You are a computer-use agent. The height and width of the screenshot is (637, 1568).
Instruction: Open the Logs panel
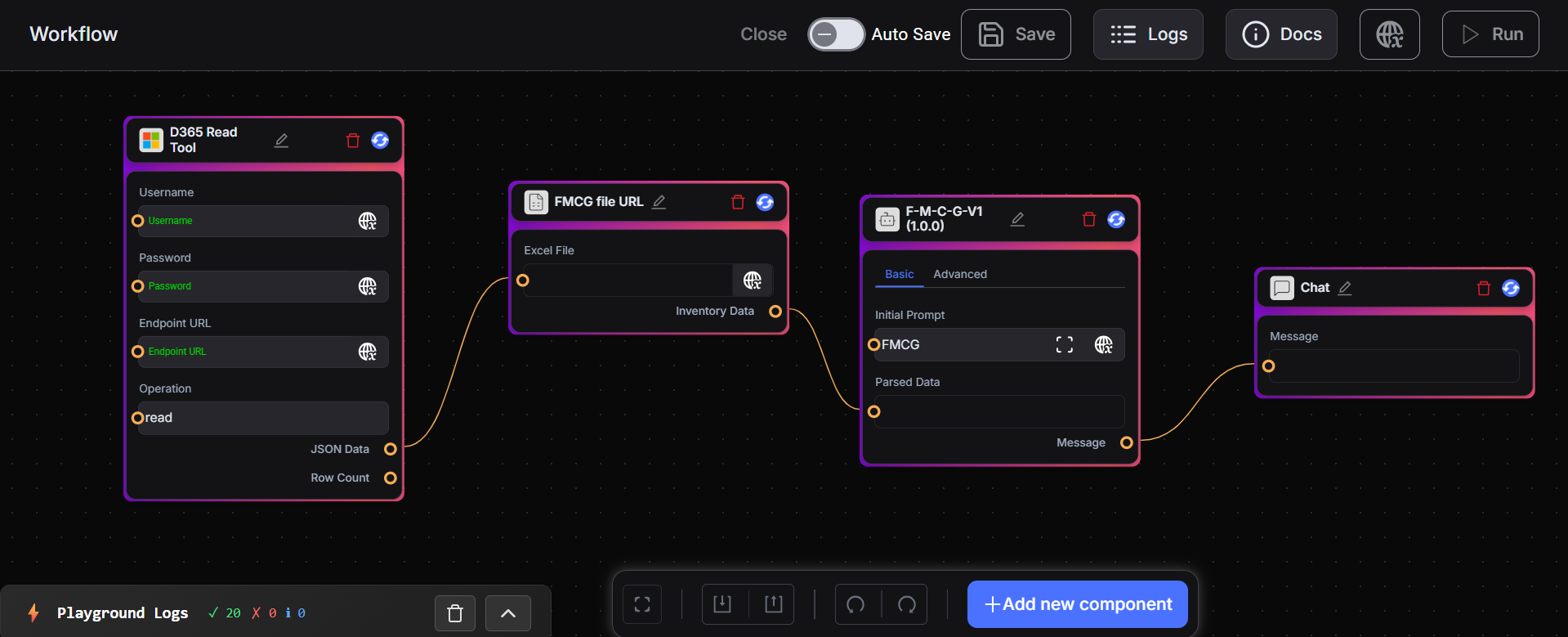1148,34
